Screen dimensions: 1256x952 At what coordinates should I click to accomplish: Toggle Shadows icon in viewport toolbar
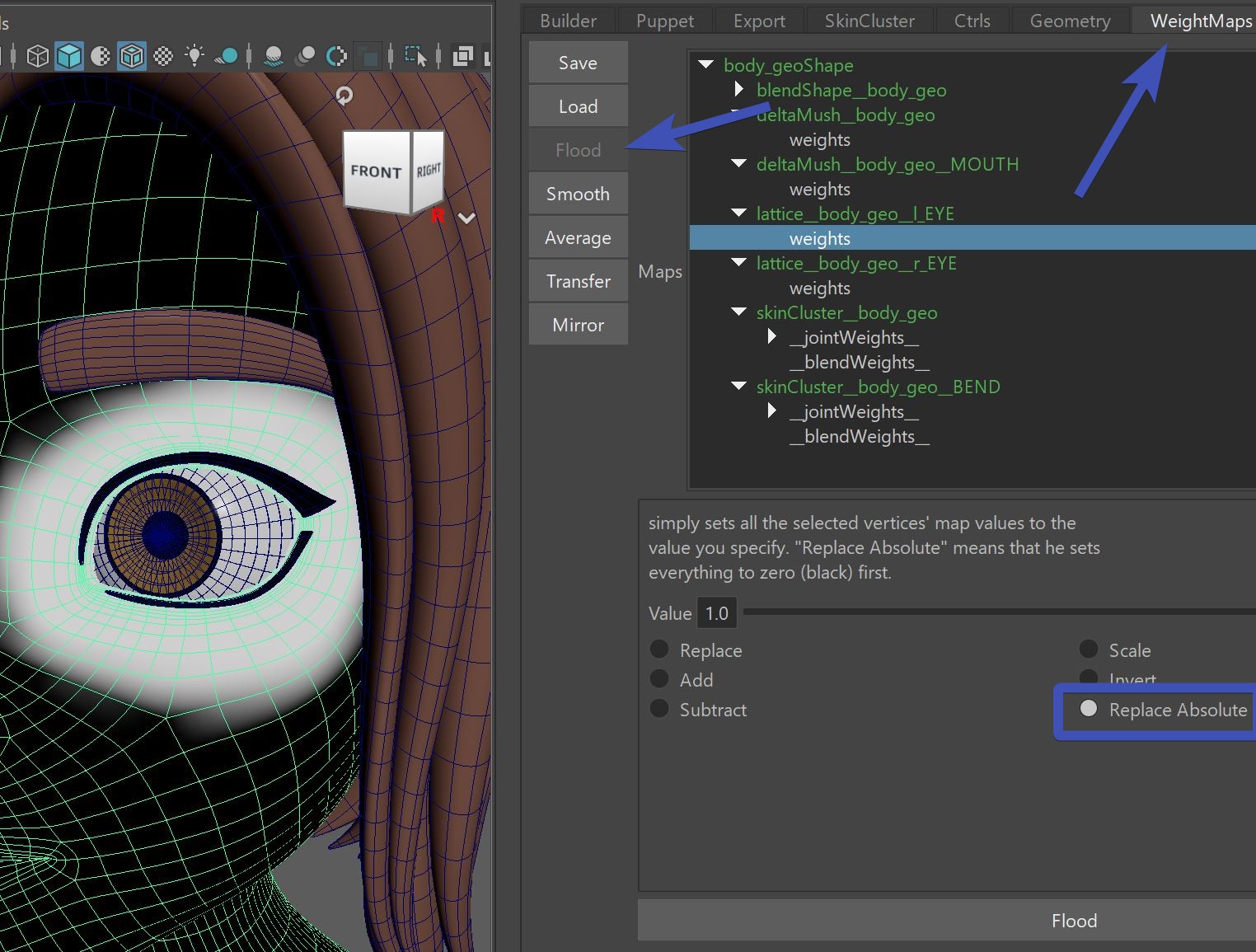click(x=227, y=56)
